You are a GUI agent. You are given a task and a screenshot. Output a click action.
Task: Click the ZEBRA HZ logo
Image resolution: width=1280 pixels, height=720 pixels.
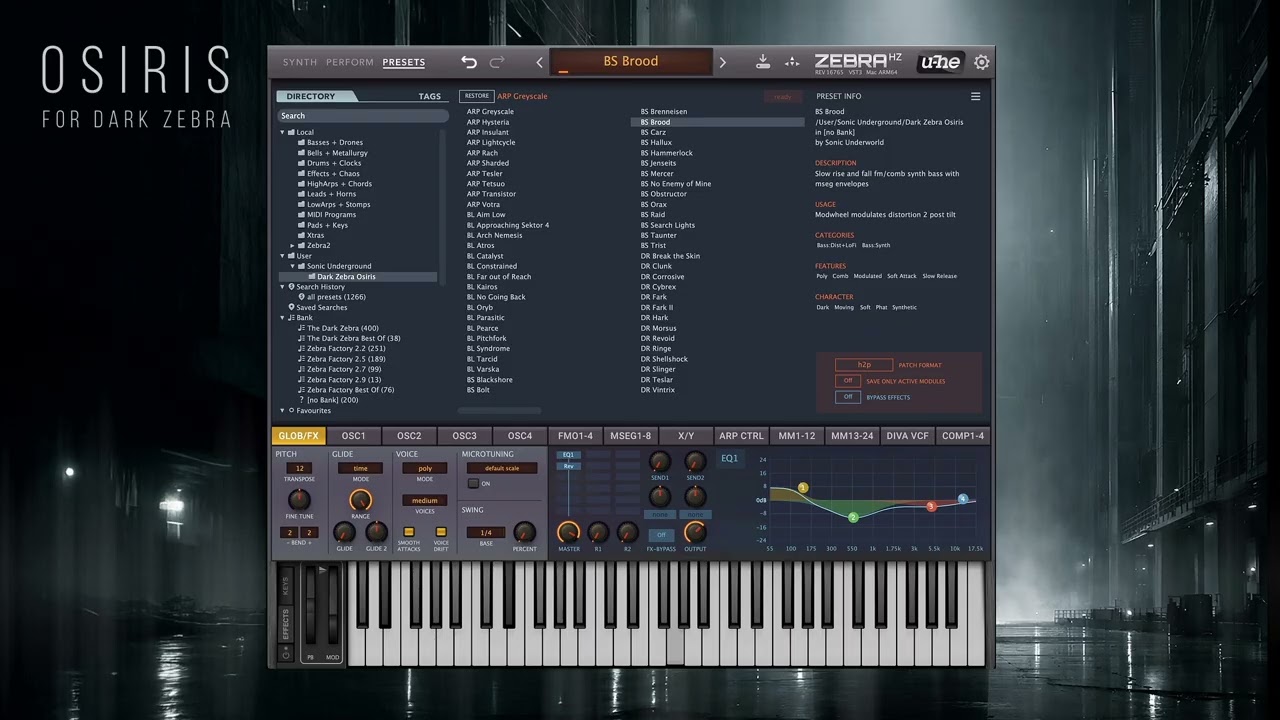tap(858, 62)
